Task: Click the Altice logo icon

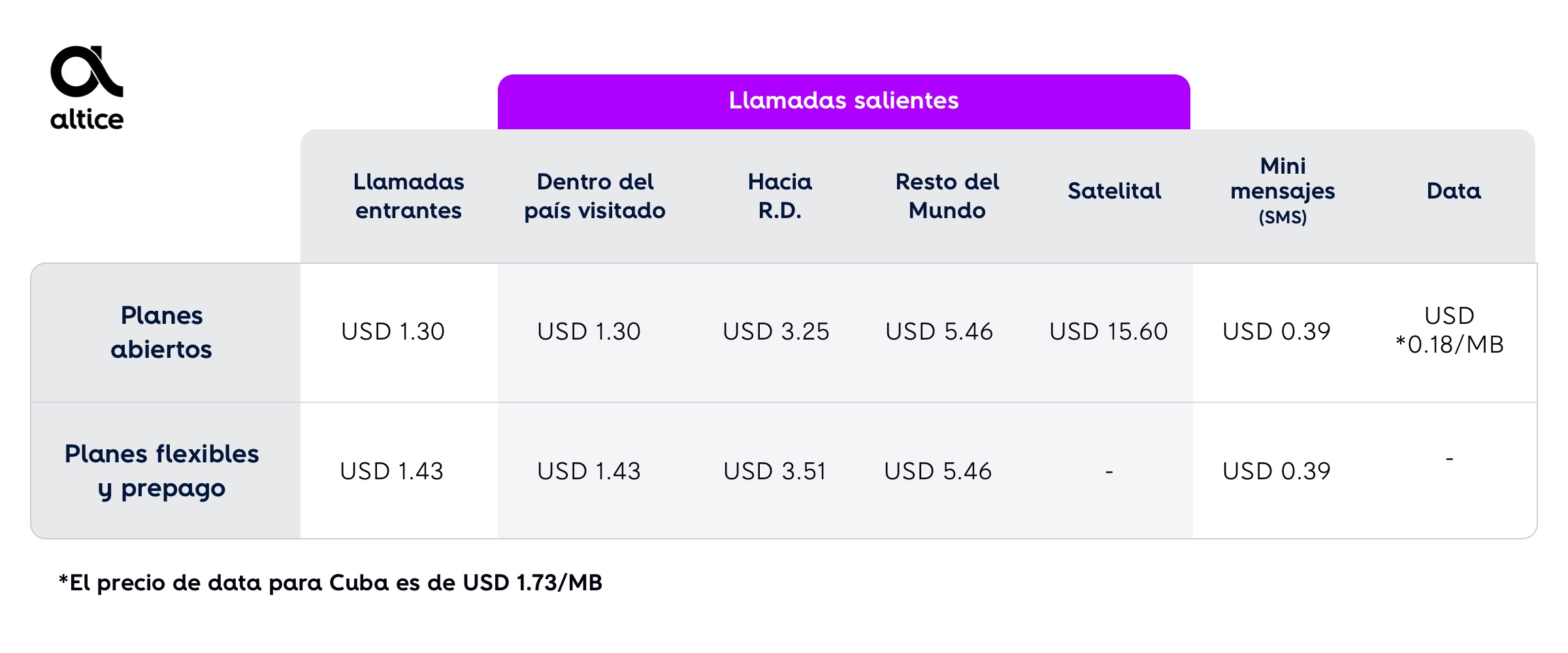Action: [x=87, y=71]
